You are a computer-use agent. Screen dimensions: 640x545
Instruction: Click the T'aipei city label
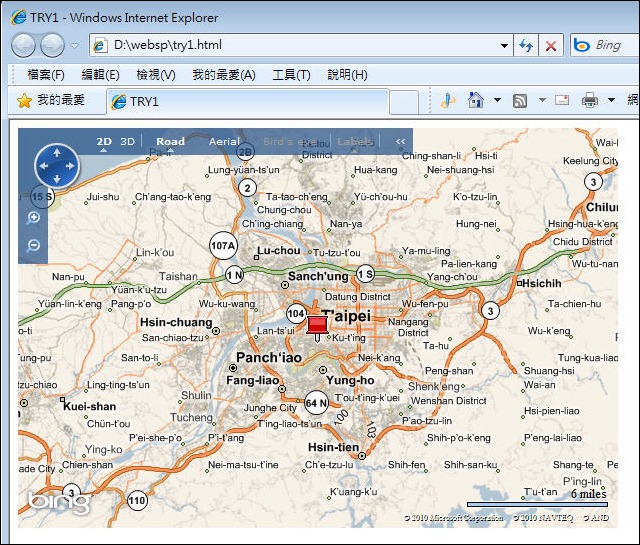click(346, 316)
